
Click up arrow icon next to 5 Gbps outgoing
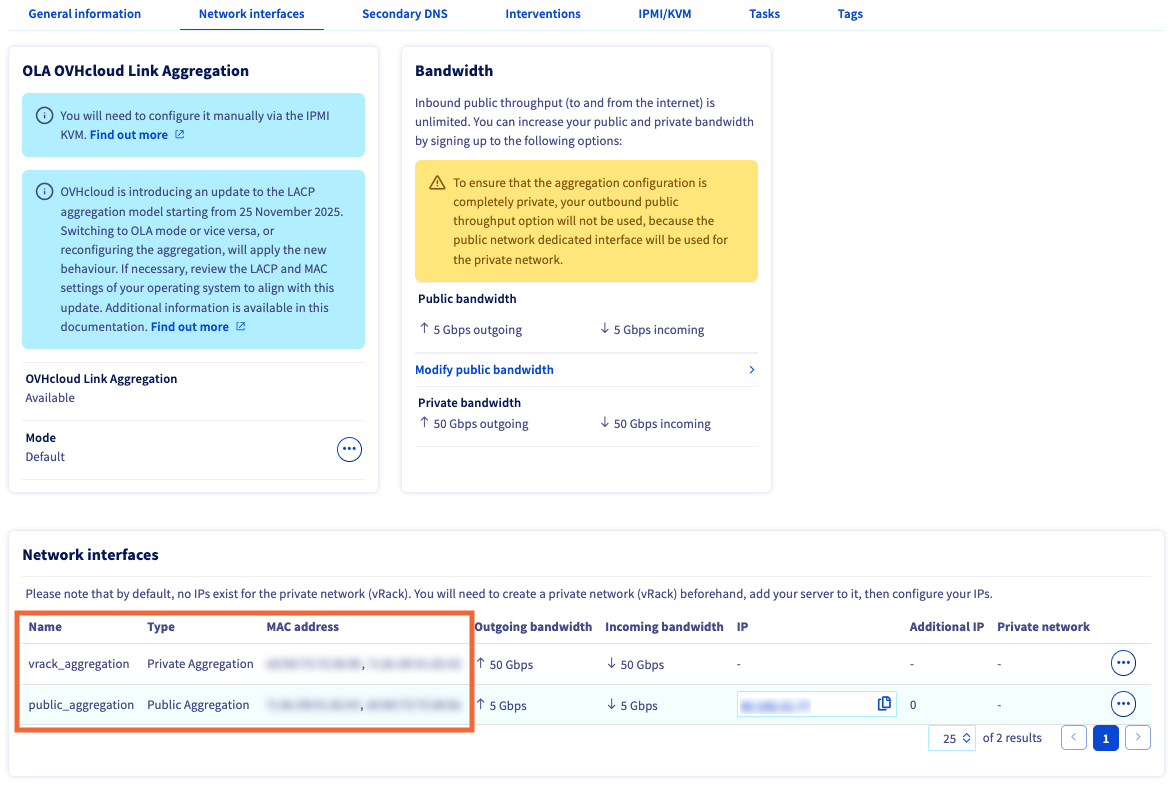pos(424,329)
